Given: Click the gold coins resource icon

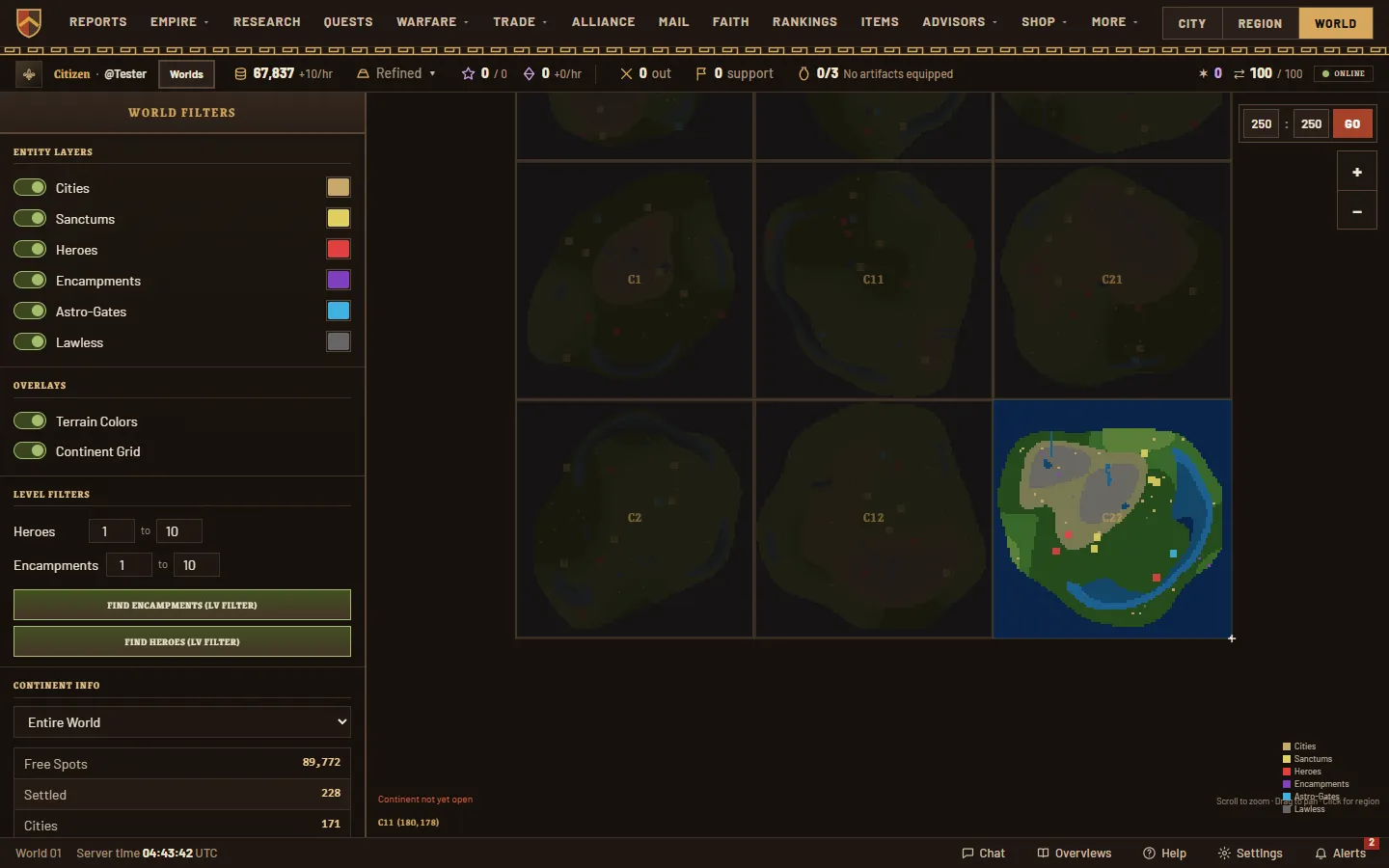Looking at the screenshot, I should click(240, 73).
